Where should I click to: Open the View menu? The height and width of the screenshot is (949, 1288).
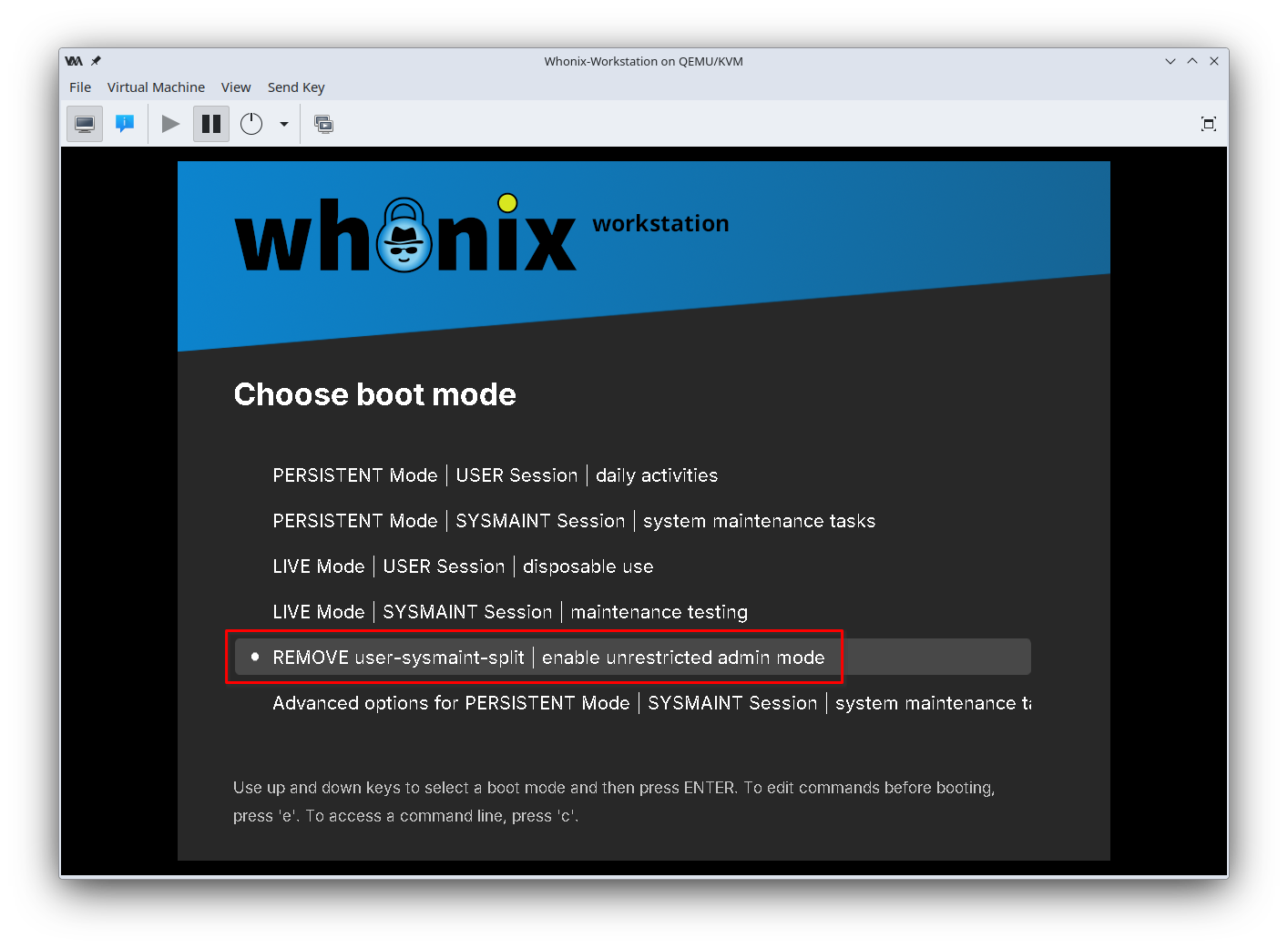point(236,87)
